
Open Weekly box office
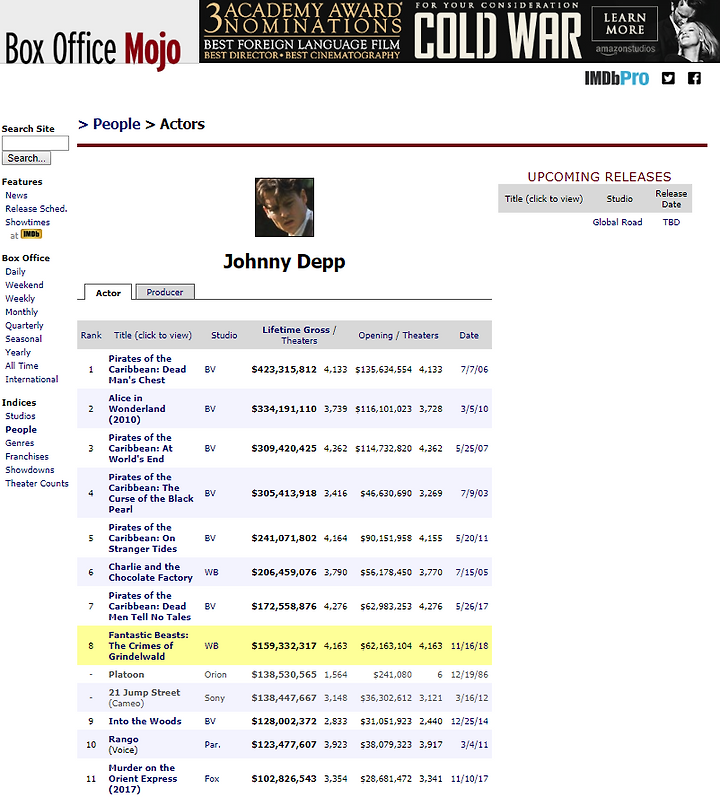click(20, 298)
